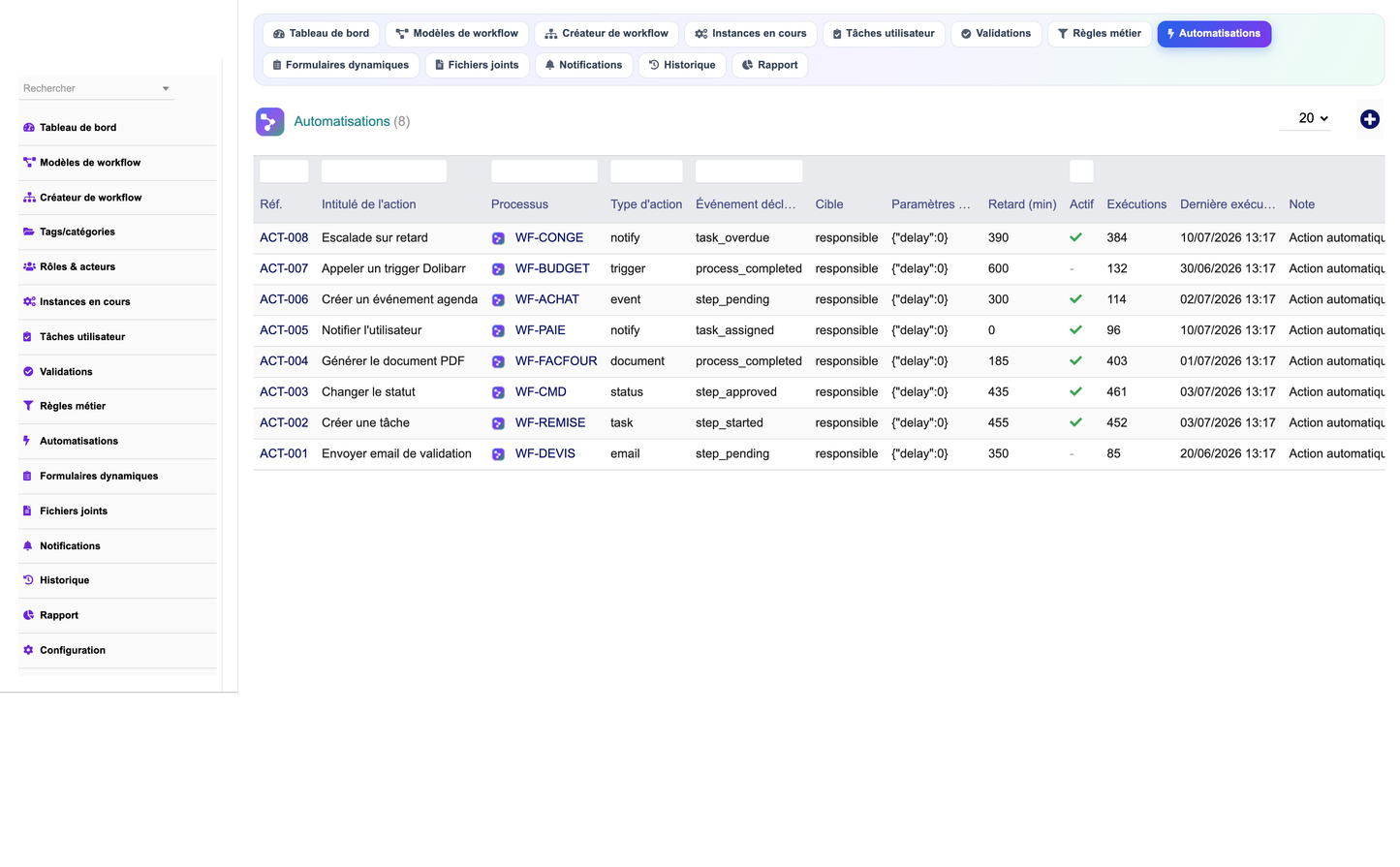Click the workflow icon next to WF-ACHAT
1400x867 pixels.
coord(498,300)
